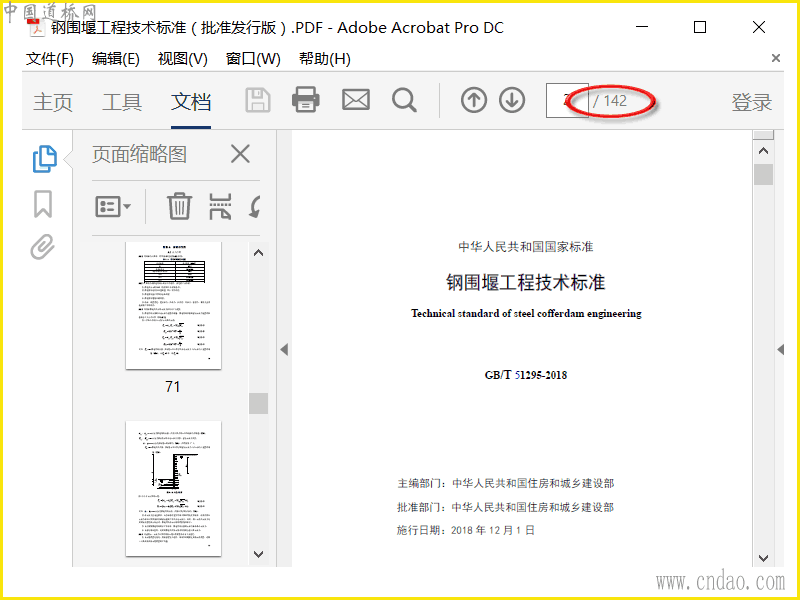
Task: Click document scroll down arrow
Action: coord(763,558)
